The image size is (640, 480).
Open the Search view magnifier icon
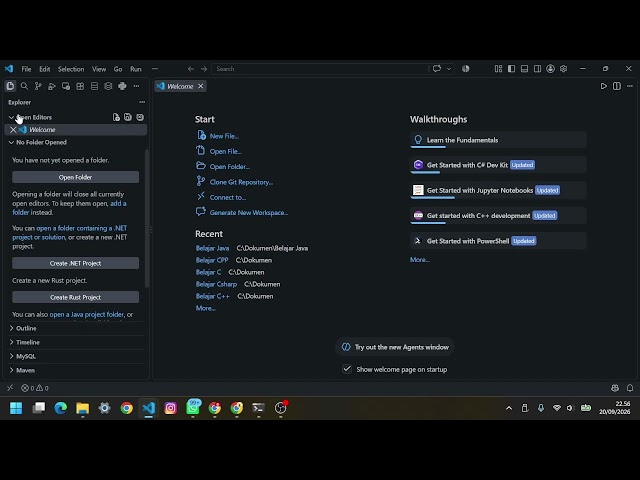click(x=24, y=86)
